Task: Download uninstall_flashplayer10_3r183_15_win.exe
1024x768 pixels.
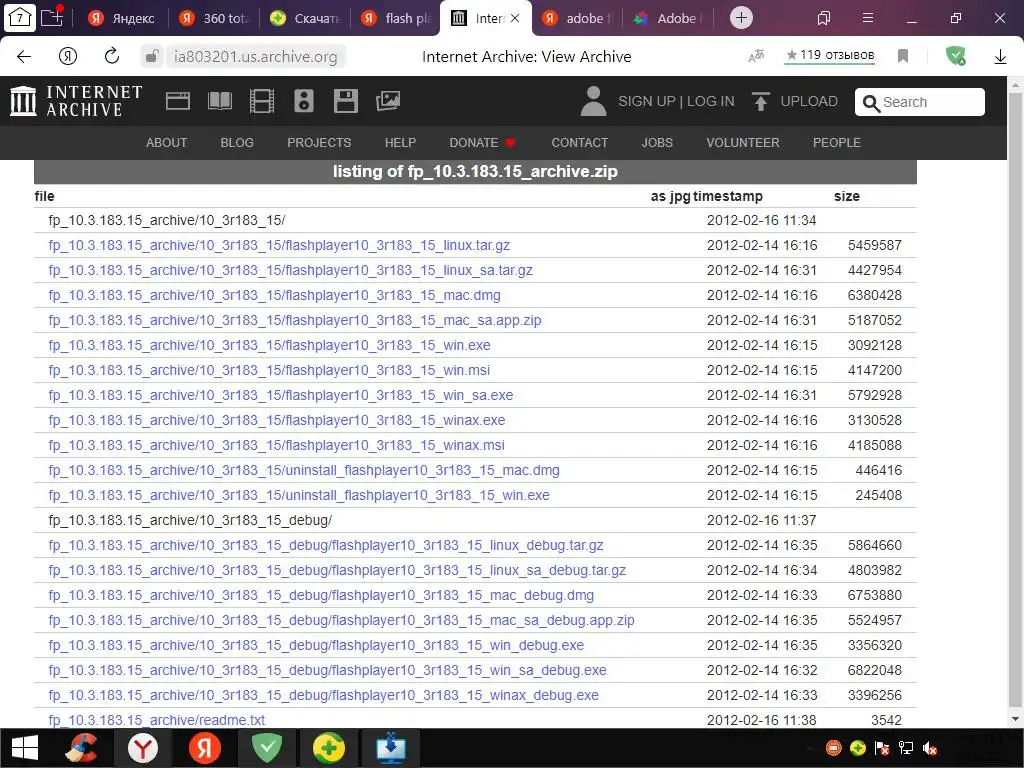Action: 298,496
